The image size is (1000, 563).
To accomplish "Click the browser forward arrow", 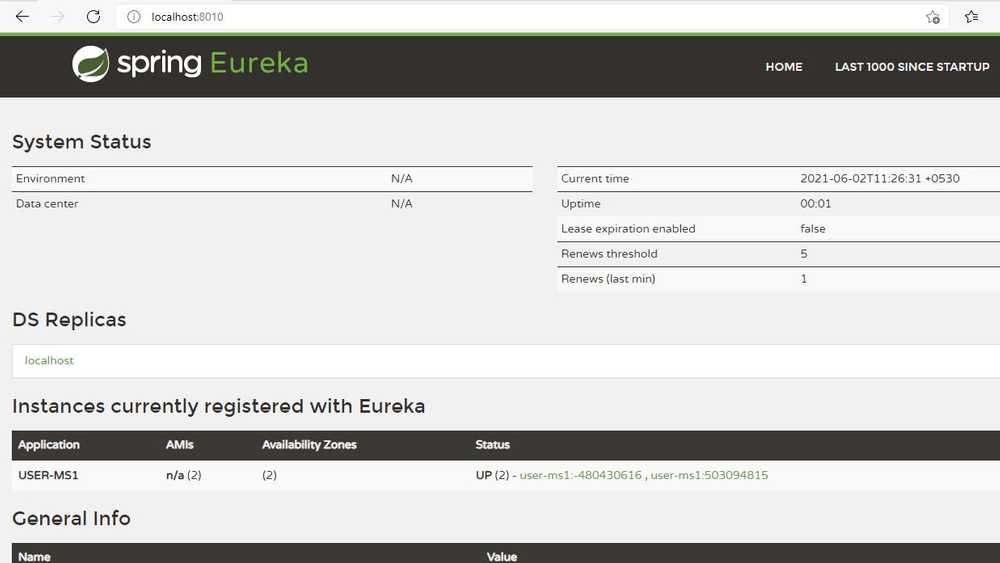I will coord(58,17).
